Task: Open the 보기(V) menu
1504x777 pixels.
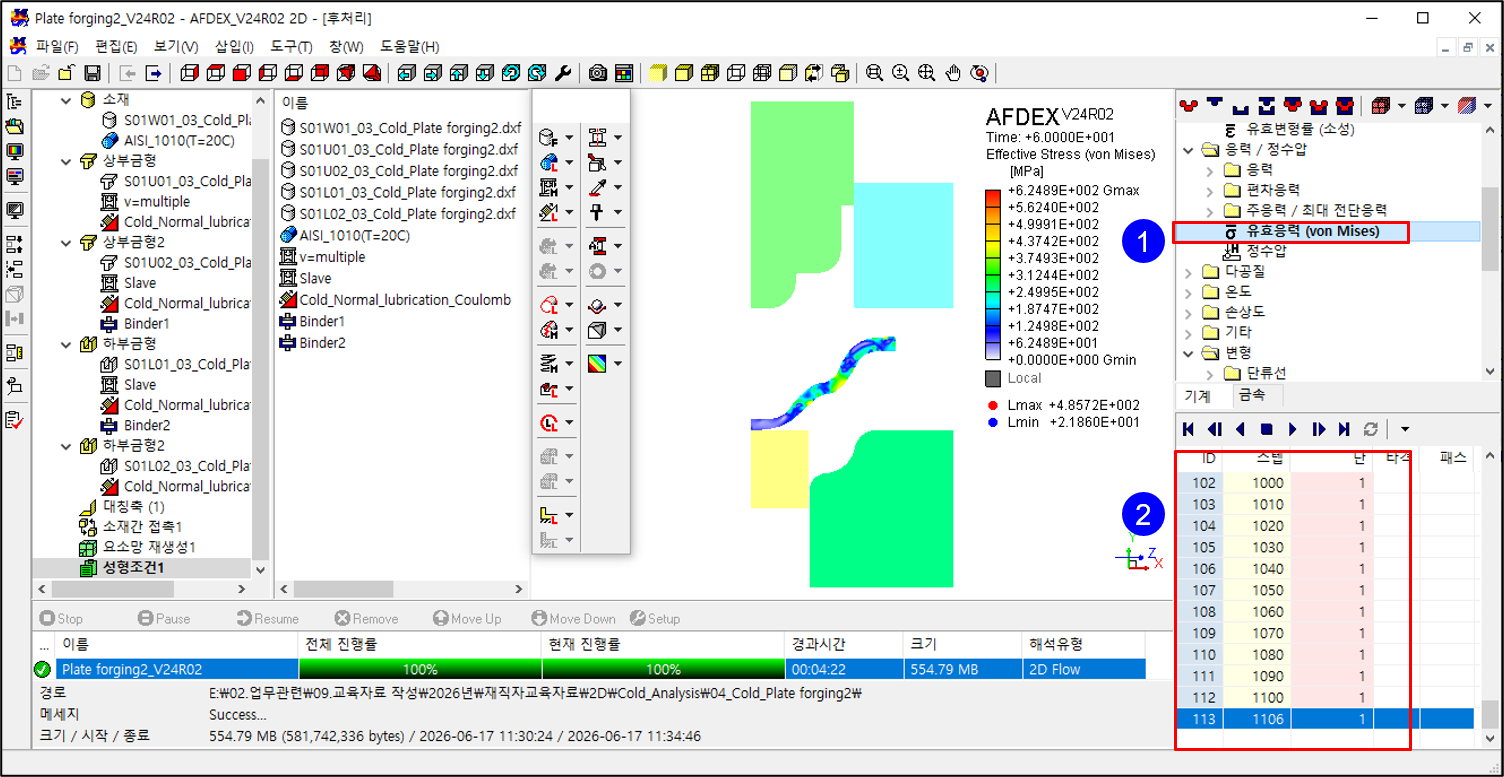Action: (176, 47)
